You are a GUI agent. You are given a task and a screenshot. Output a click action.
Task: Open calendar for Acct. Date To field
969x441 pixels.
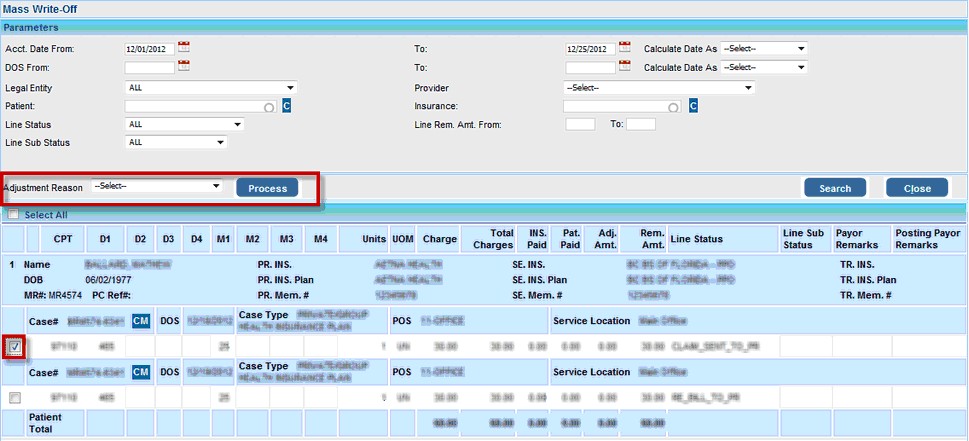[625, 47]
